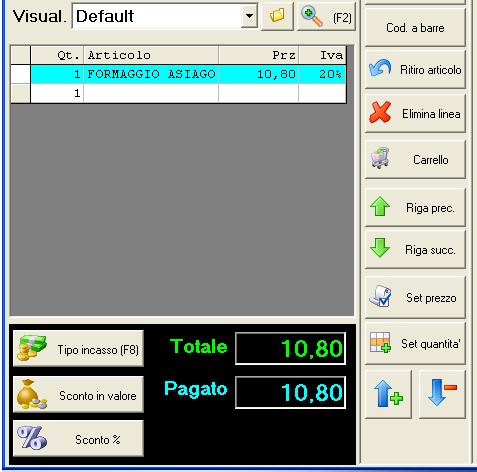Click the Ritiro articolo return-arrow button
Screen dimensions: 477x472
tap(415, 69)
